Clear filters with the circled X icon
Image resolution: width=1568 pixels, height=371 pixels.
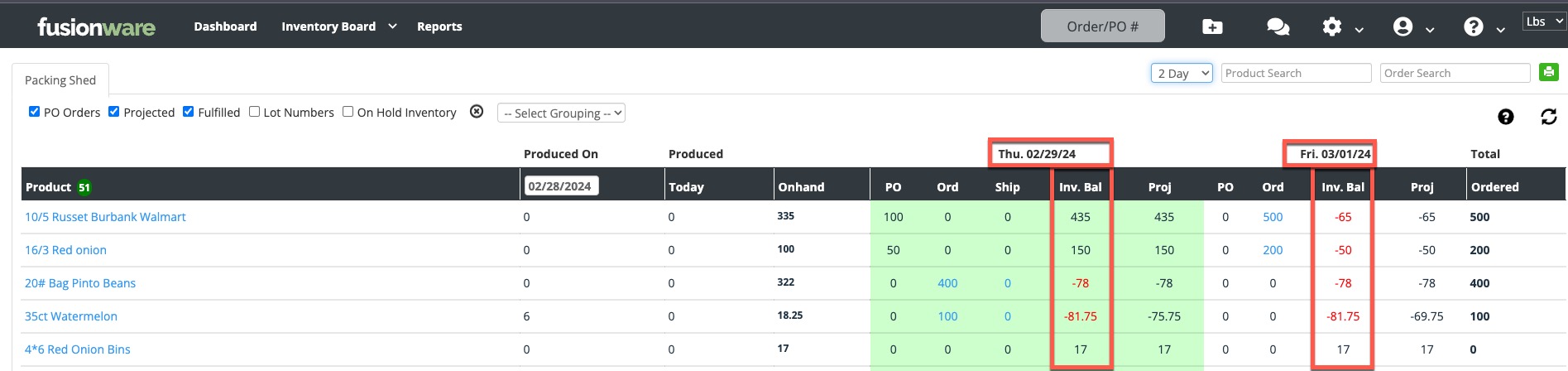477,112
